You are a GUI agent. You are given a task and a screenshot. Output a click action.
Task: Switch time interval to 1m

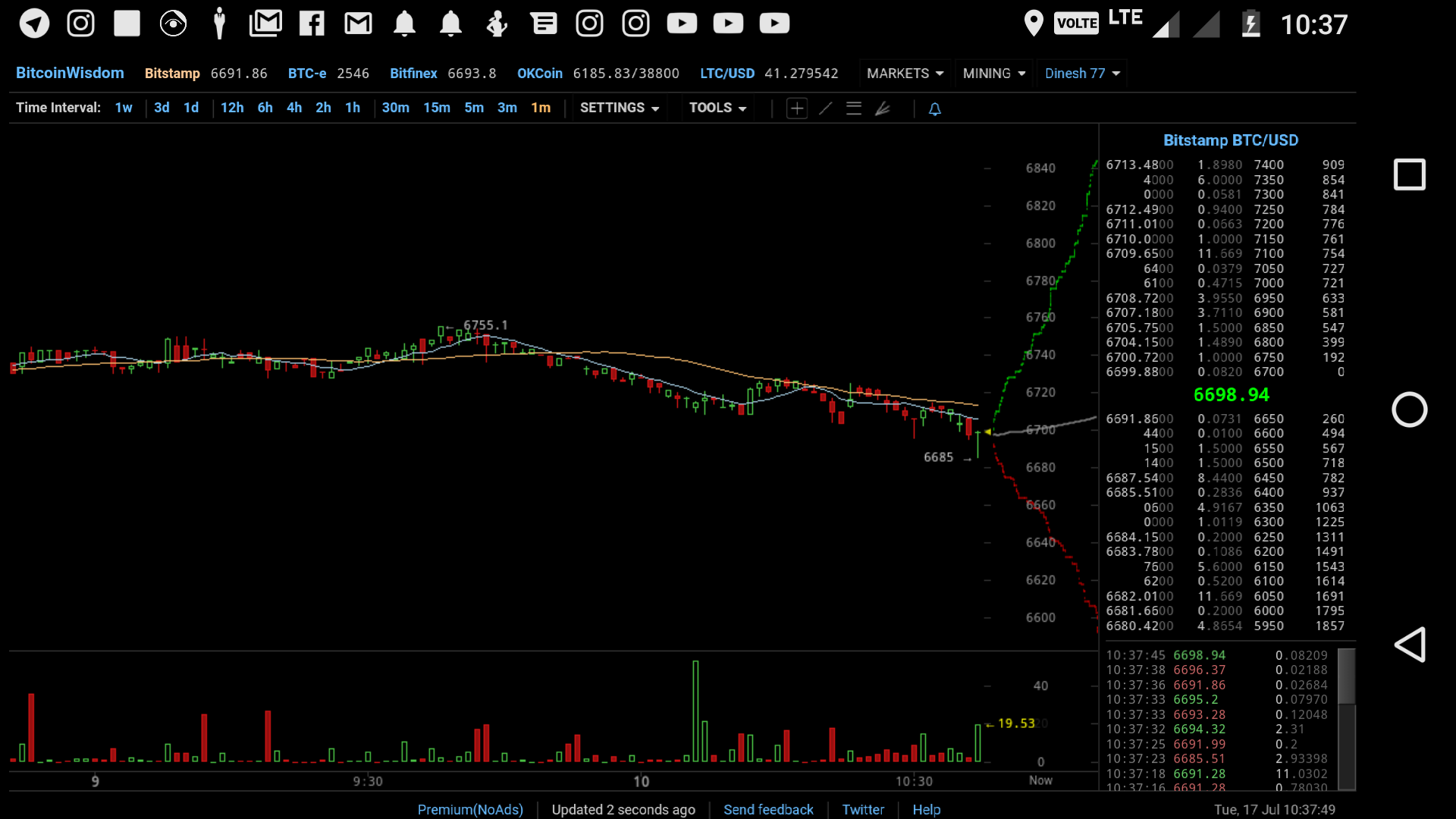[x=541, y=108]
